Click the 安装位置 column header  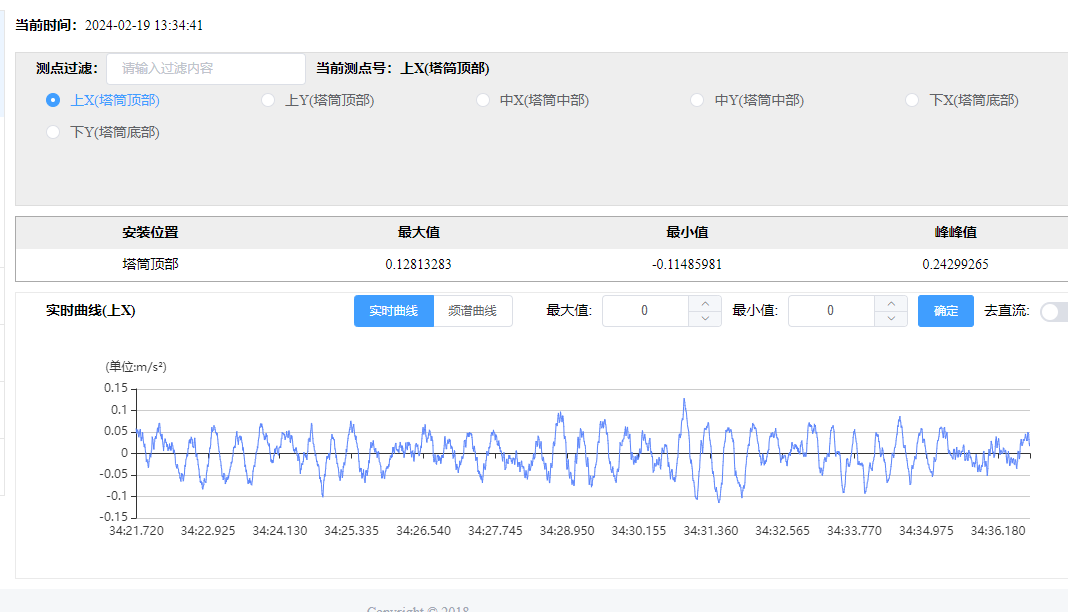(x=151, y=232)
